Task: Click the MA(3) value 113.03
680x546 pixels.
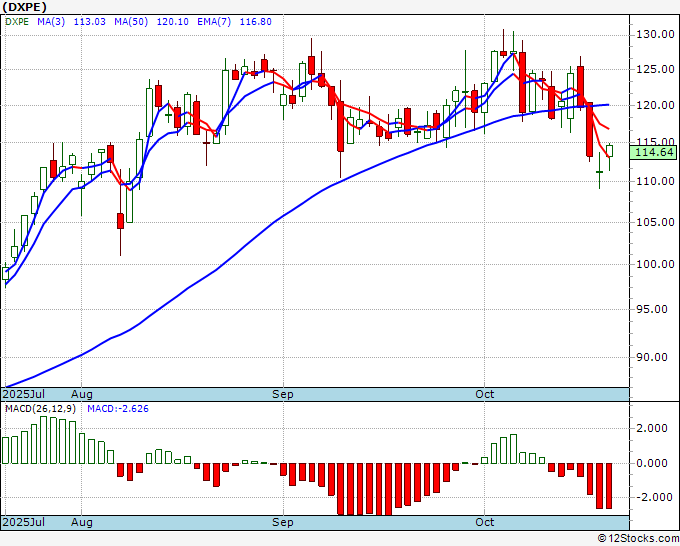Action: coord(89,21)
